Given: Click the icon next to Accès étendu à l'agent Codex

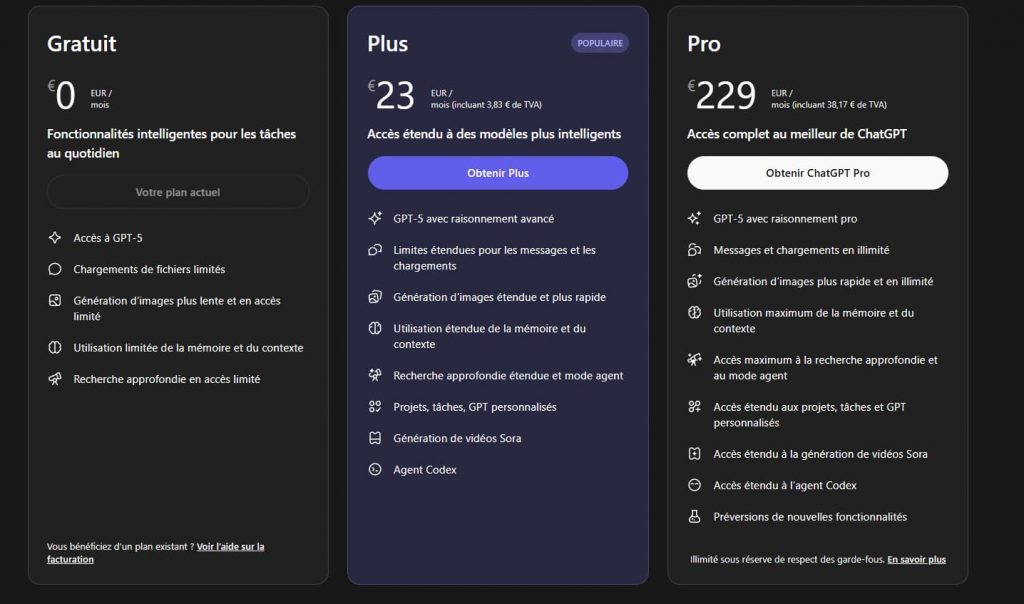Looking at the screenshot, I should click(x=695, y=485).
